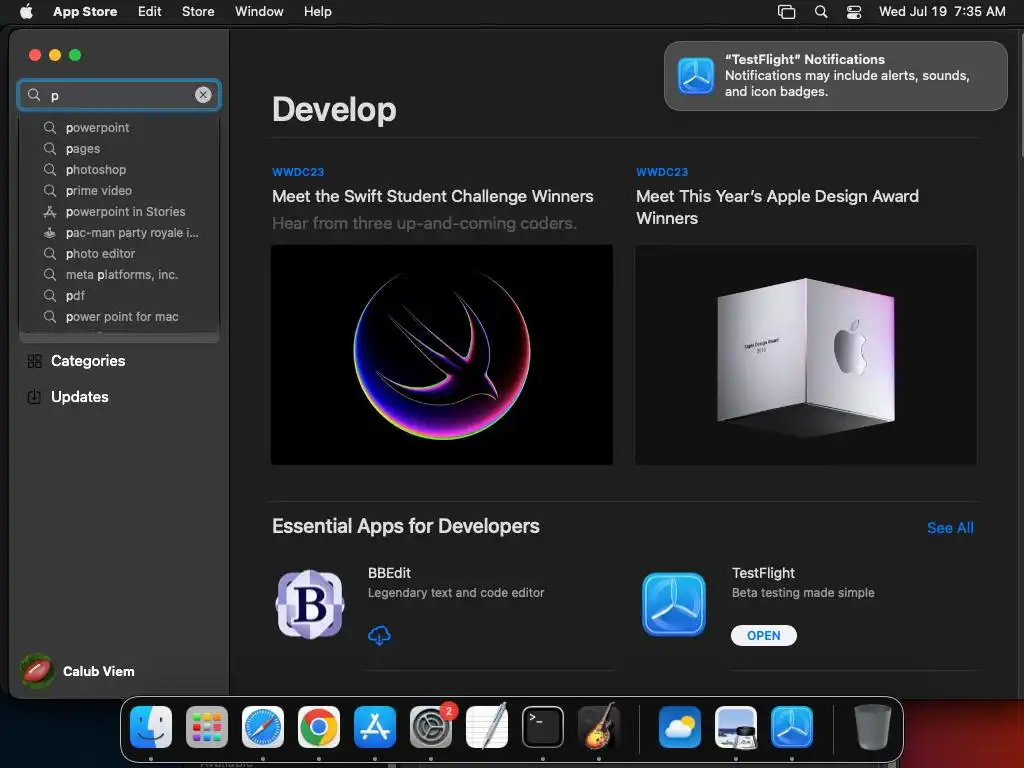The image size is (1024, 768).
Task: Open TextEdit from the Dock
Action: pyautogui.click(x=487, y=727)
